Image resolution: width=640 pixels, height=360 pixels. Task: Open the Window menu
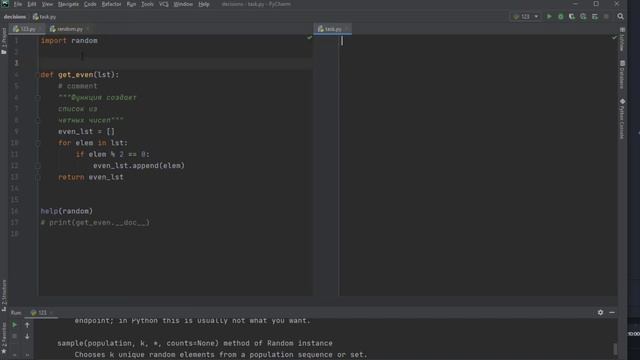point(183,4)
